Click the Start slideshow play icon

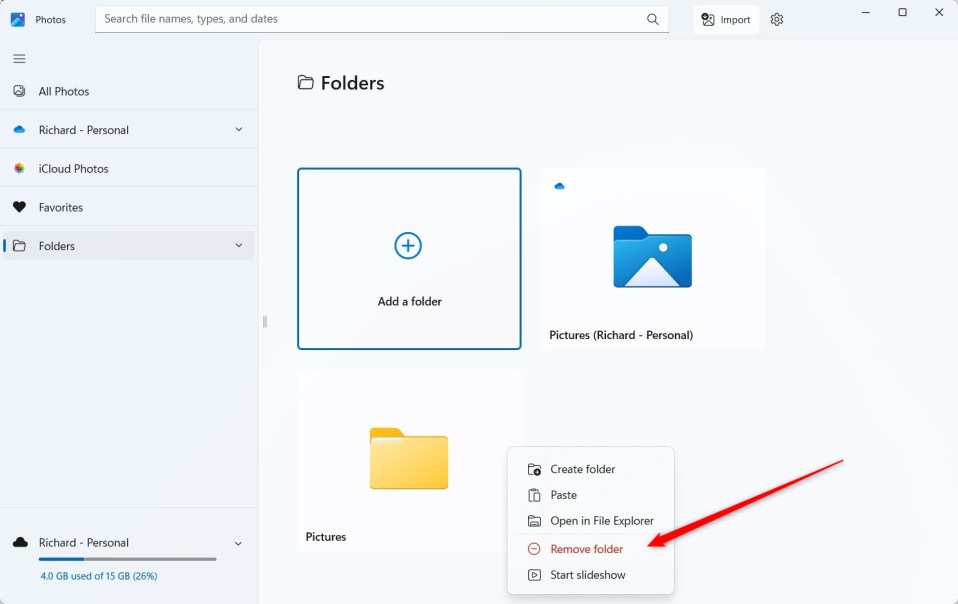click(x=534, y=575)
